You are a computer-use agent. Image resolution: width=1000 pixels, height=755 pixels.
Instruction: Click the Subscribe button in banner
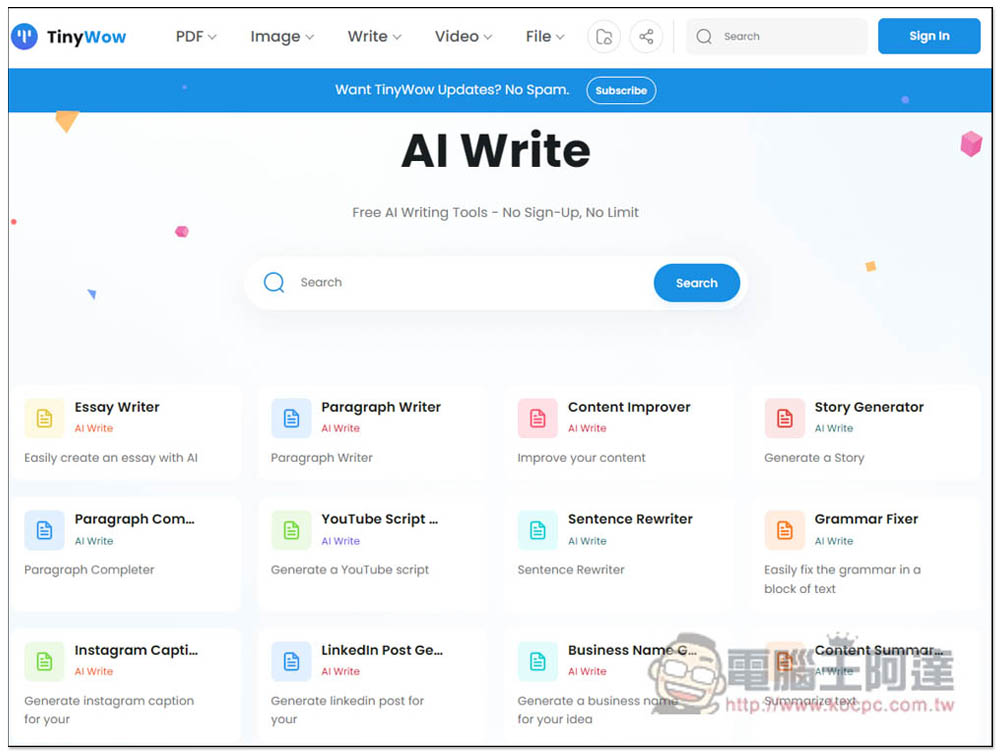[x=621, y=91]
